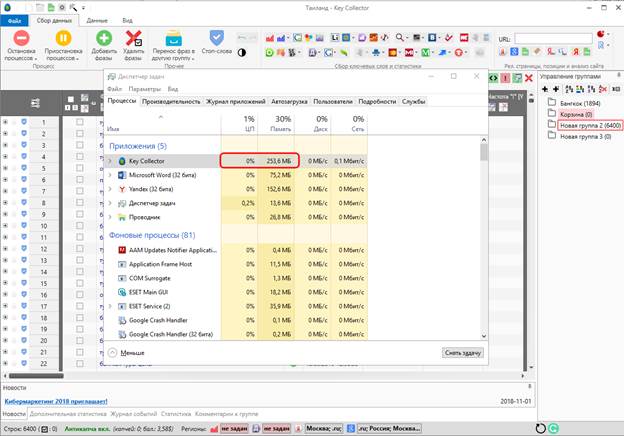This screenshot has height=436, width=624.
Task: Collapse Task Manager with Меньше arrow
Action: [x=113, y=353]
